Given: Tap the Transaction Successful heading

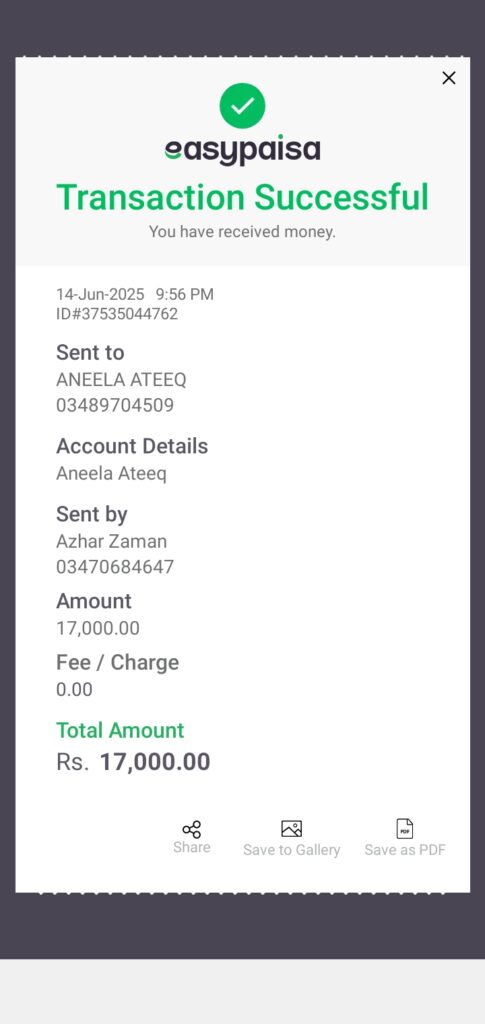Looking at the screenshot, I should (243, 197).
